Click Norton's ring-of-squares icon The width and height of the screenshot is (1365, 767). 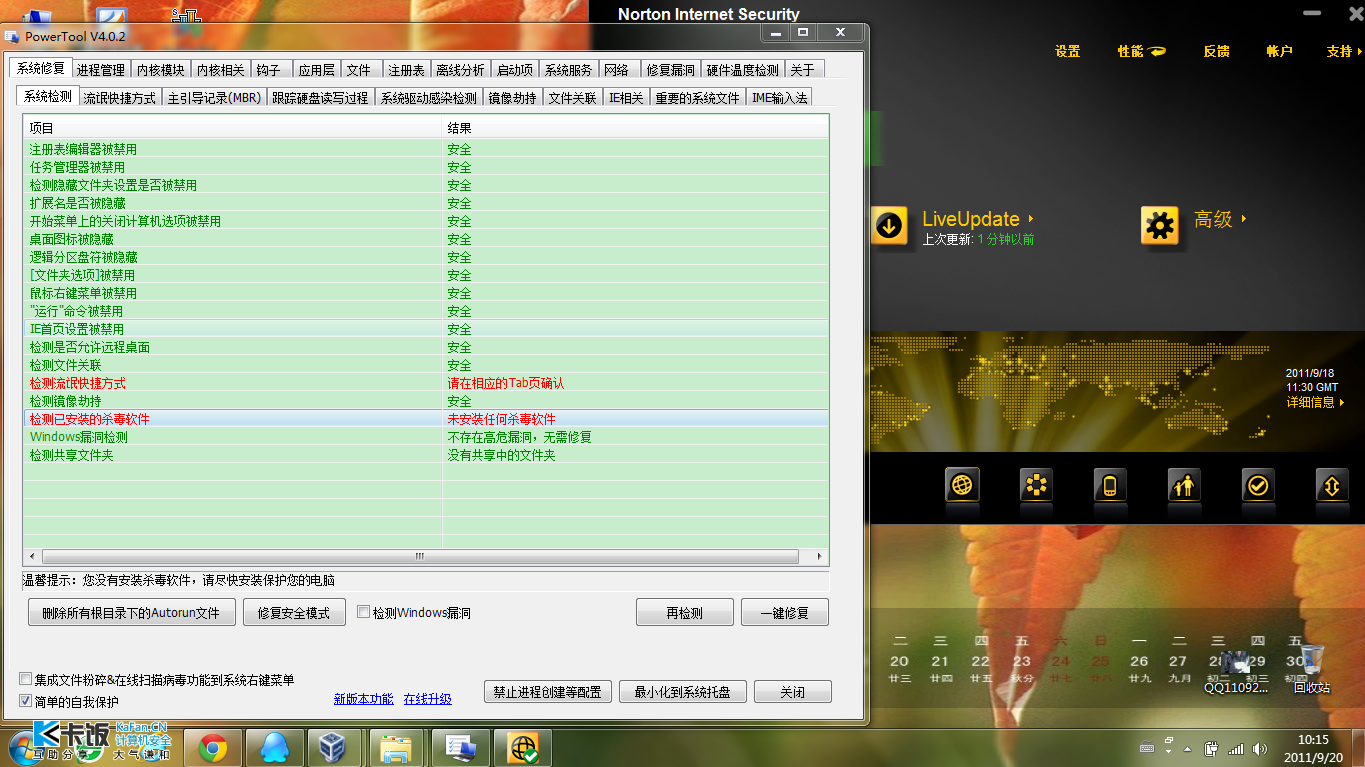tap(1036, 486)
